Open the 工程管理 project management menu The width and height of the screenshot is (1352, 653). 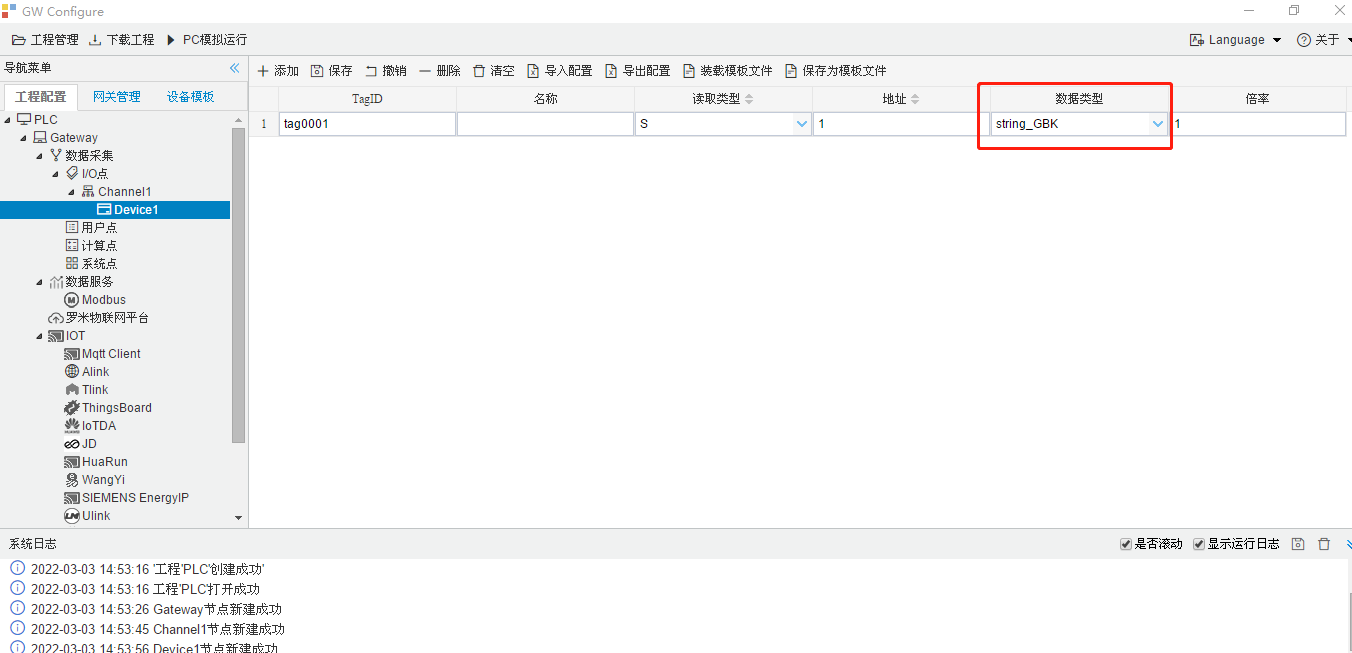[45, 40]
